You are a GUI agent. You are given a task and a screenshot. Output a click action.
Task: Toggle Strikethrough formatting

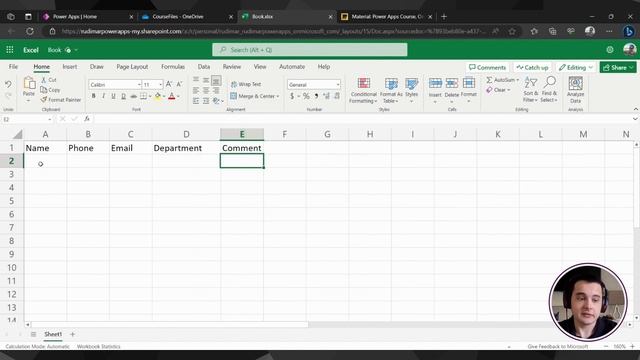(x=133, y=96)
